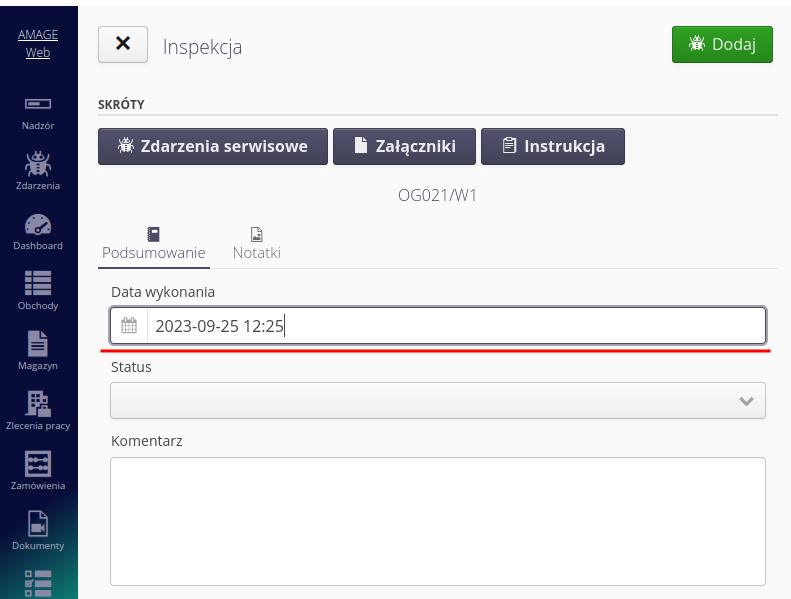Open Nadzór in the sidebar

point(38,111)
